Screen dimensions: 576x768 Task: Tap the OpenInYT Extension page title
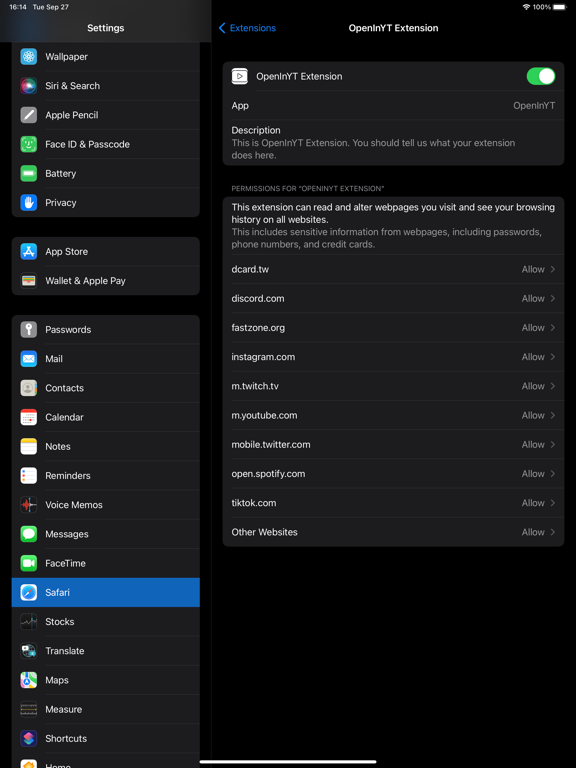point(393,28)
